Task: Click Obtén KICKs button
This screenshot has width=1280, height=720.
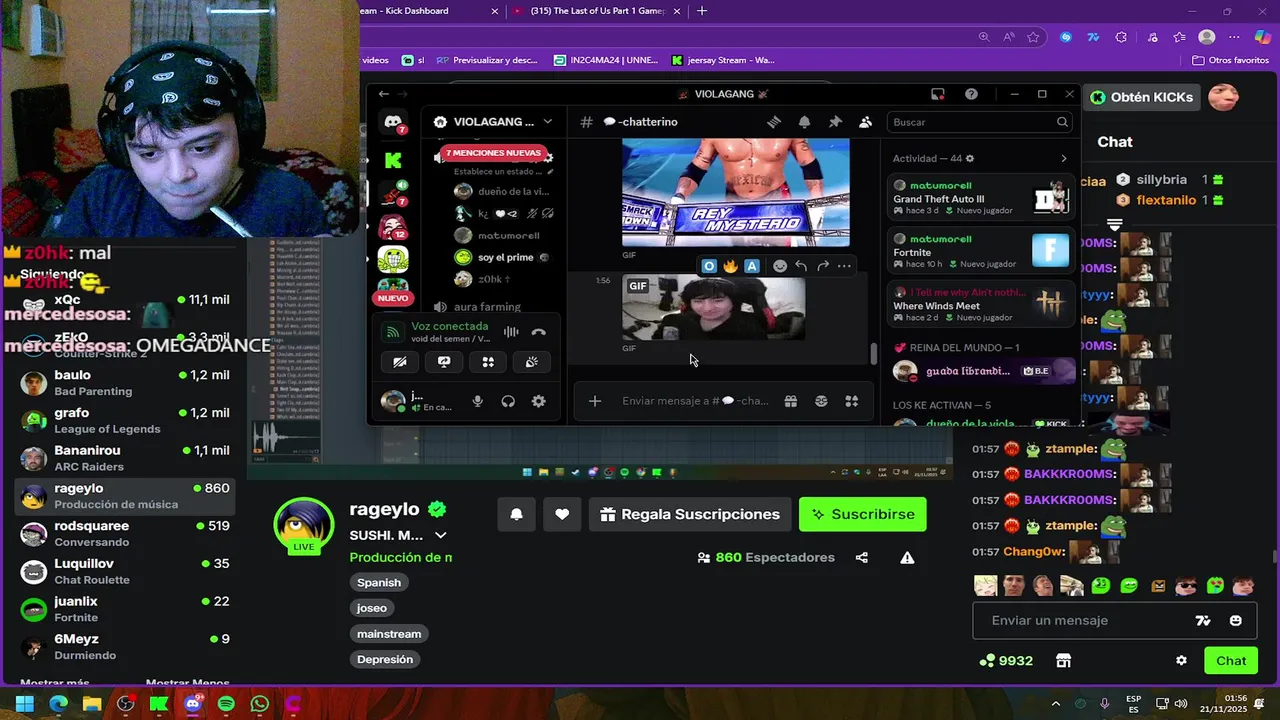Action: (x=1142, y=97)
